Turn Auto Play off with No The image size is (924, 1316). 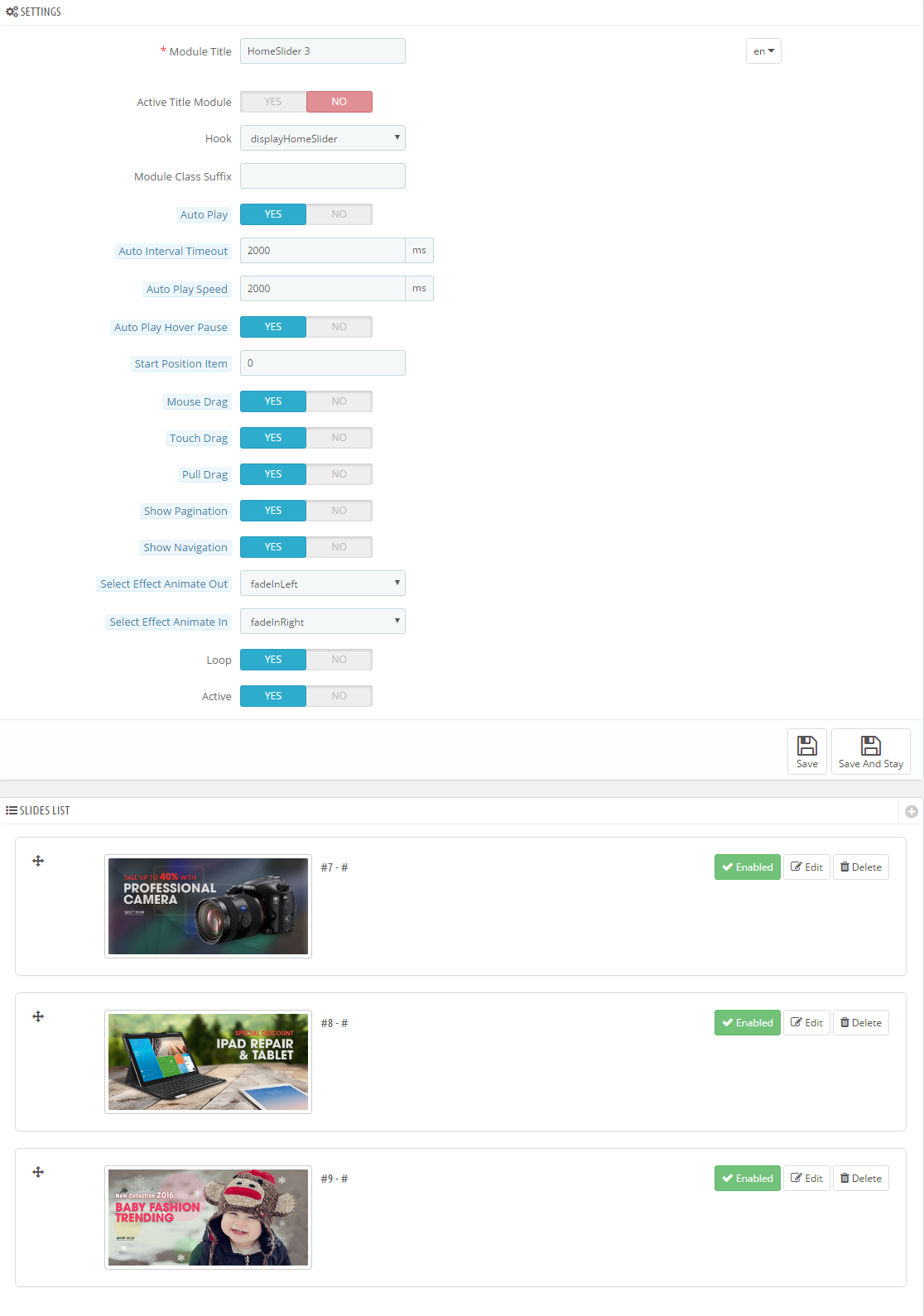[339, 214]
